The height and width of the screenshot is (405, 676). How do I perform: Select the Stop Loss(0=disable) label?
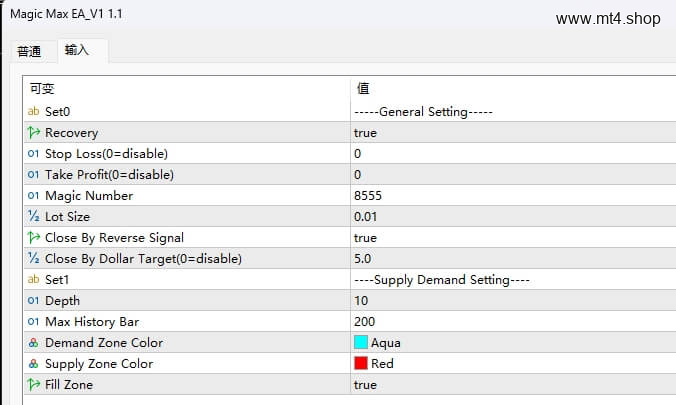tap(106, 154)
